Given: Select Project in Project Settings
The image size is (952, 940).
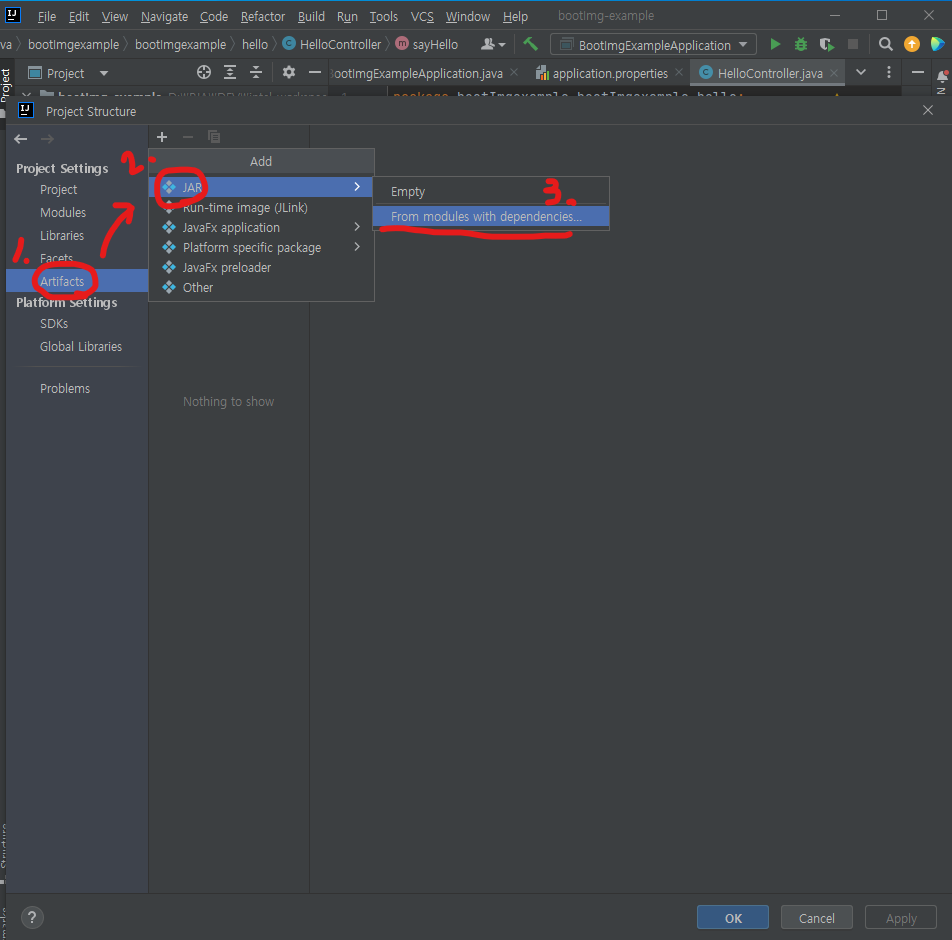Looking at the screenshot, I should (x=58, y=189).
